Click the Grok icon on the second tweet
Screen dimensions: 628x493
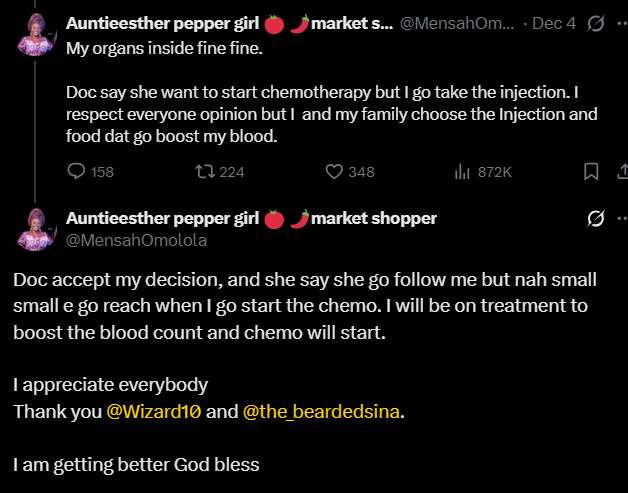(x=596, y=218)
